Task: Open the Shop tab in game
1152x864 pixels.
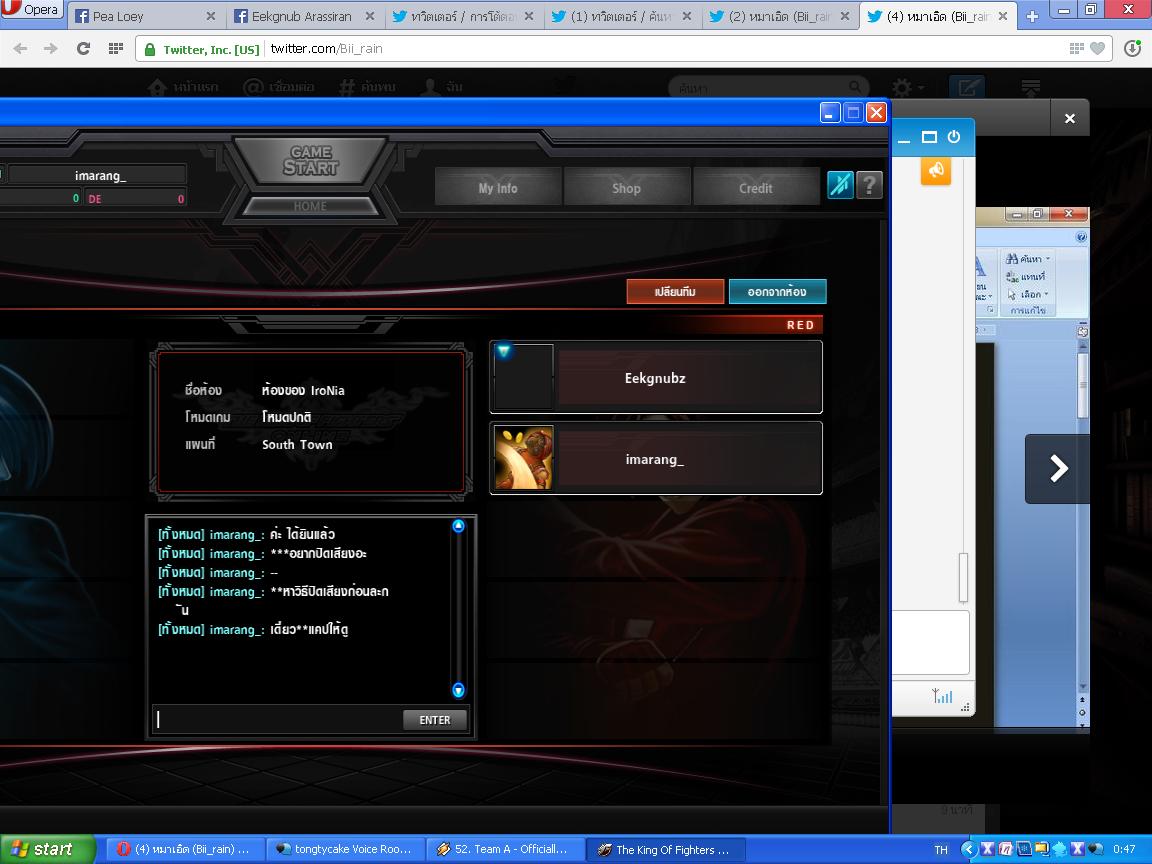Action: 627,187
